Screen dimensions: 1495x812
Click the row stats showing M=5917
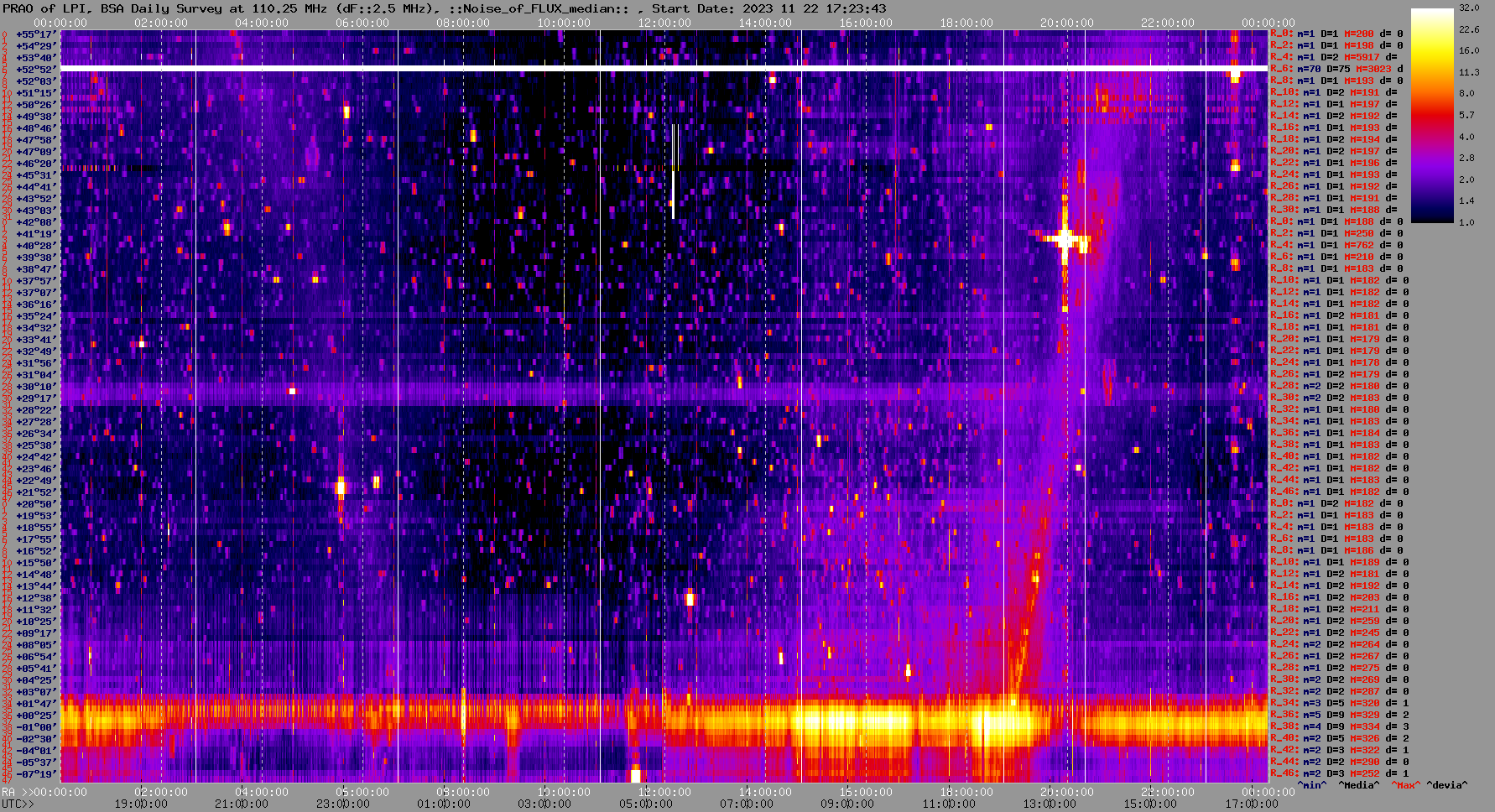click(1335, 57)
